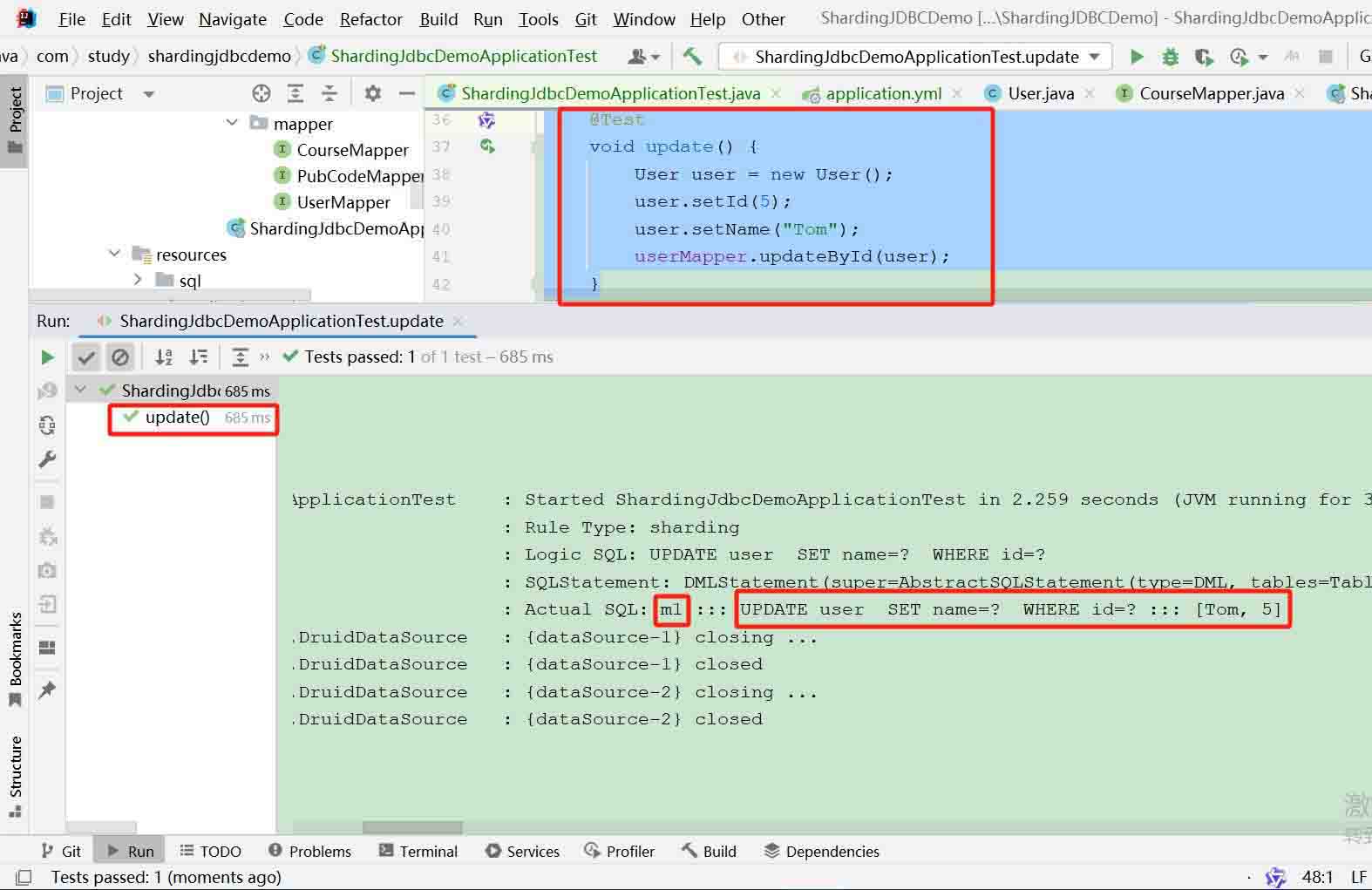The image size is (1372, 890).
Task: Open the Problems tool window
Action: click(309, 851)
